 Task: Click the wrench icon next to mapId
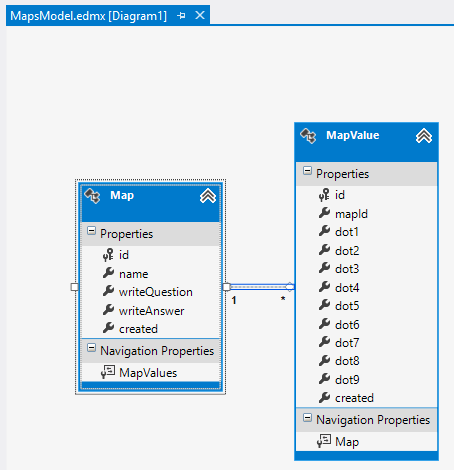coord(324,213)
